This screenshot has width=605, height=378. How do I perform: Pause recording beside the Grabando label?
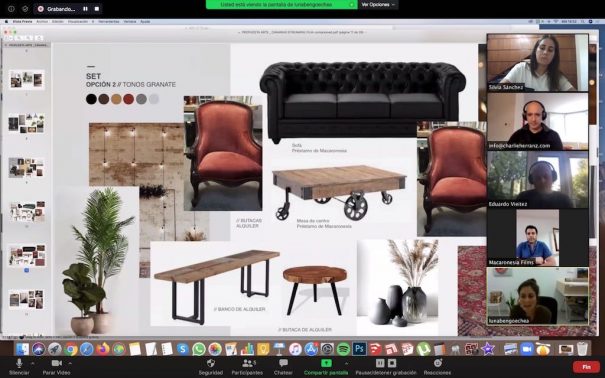point(85,8)
